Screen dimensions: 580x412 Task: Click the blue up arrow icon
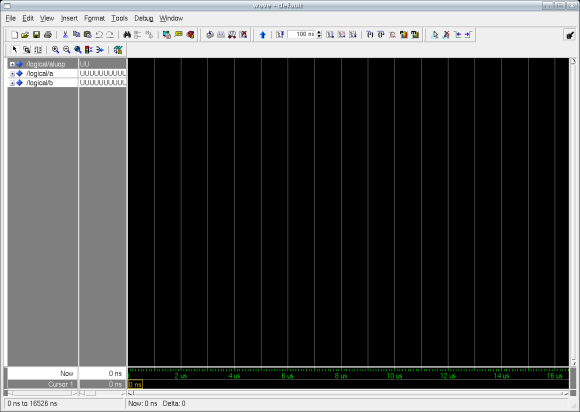(263, 35)
